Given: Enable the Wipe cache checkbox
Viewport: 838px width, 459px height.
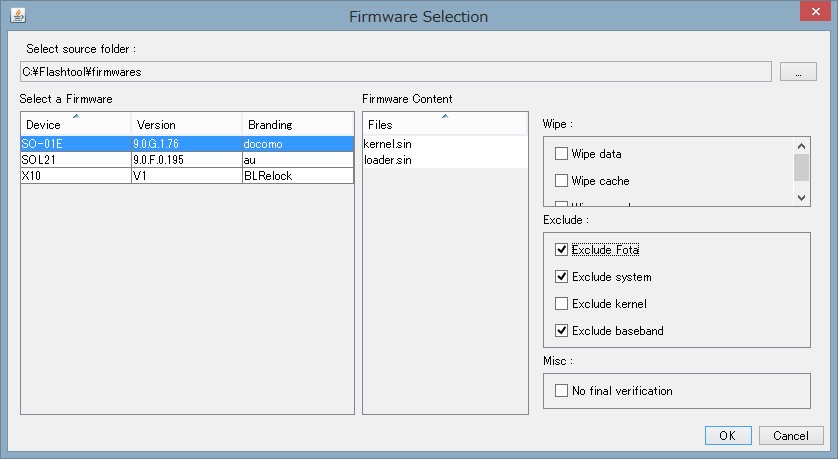Looking at the screenshot, I should click(x=562, y=181).
